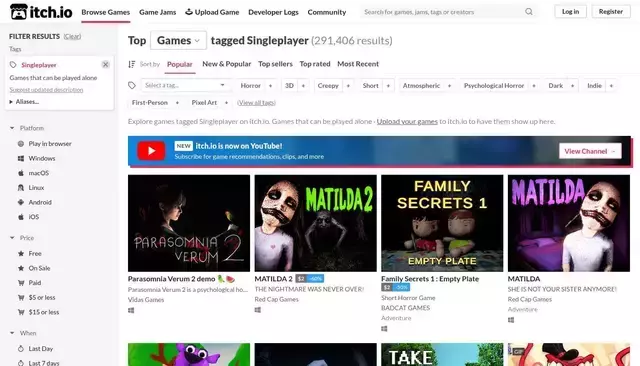Click the Singleplayer tag icon in sidebar
The width and height of the screenshot is (640, 366).
pyautogui.click(x=13, y=65)
